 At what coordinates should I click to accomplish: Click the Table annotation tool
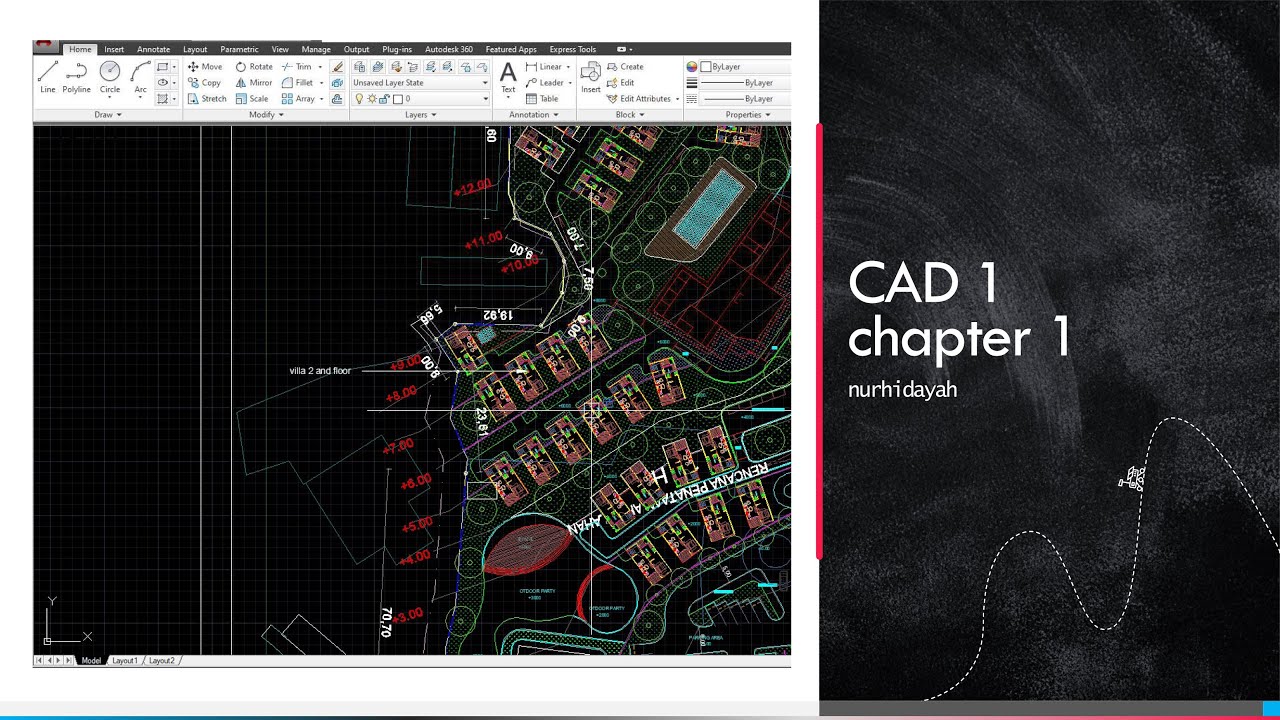point(542,99)
